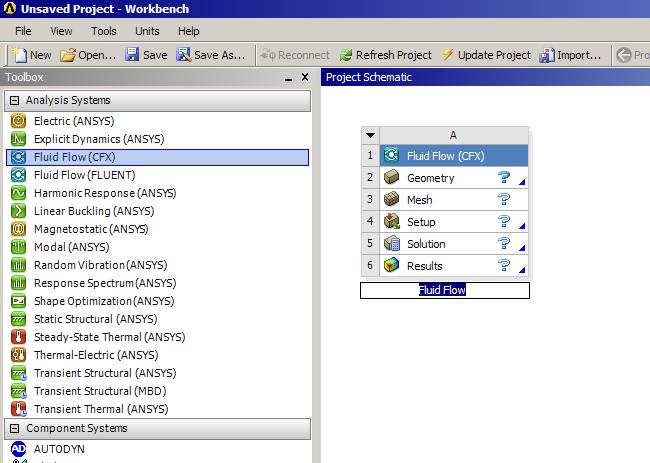This screenshot has width=650, height=463.
Task: Open the Units menu
Action: 147,31
